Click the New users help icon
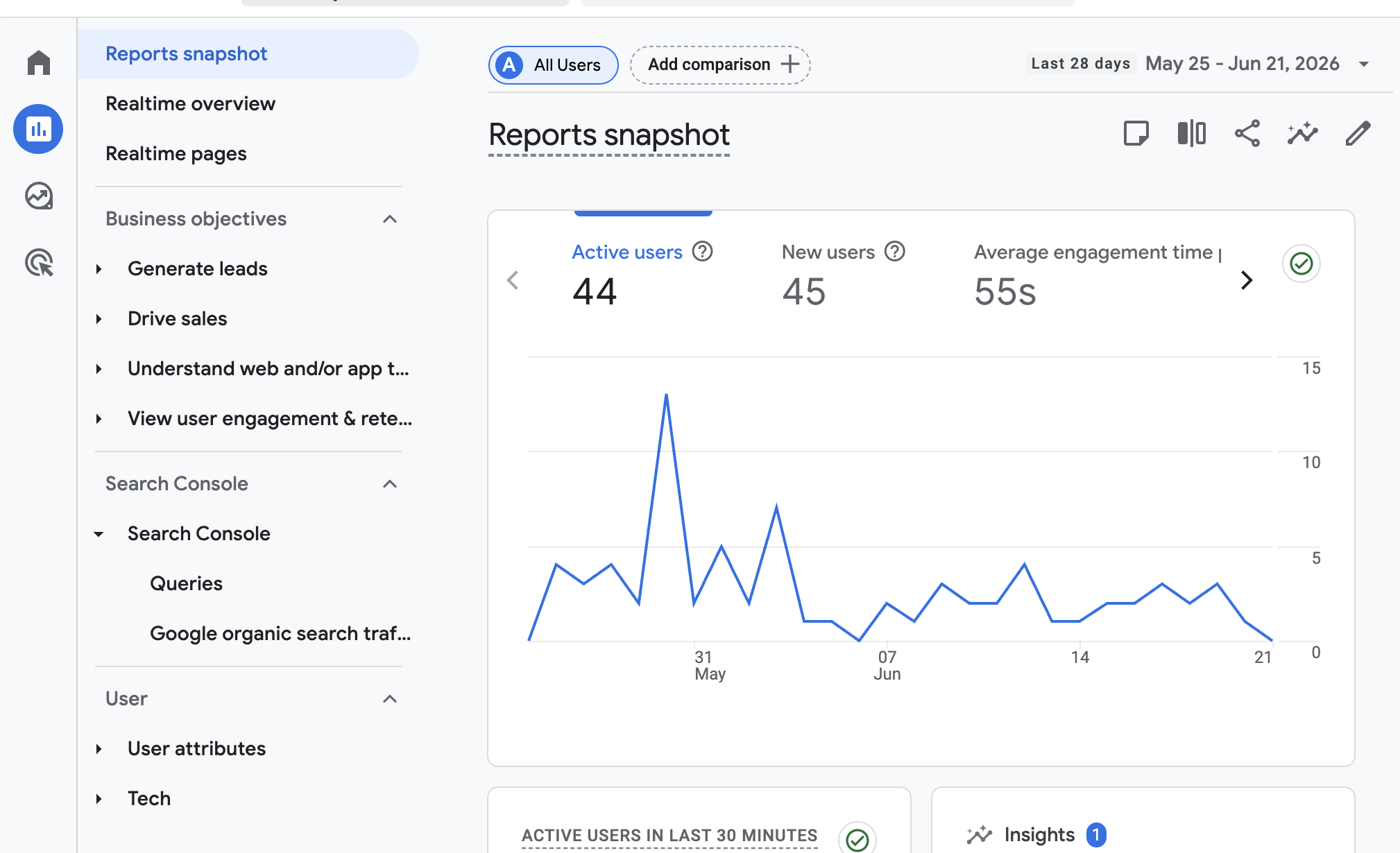 [895, 251]
